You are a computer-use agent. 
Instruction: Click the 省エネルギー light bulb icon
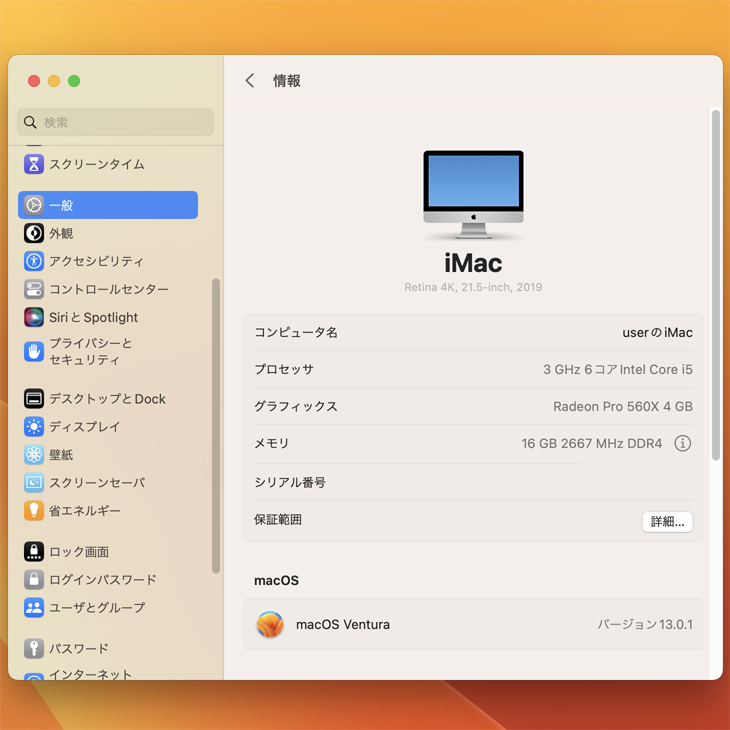point(34,511)
